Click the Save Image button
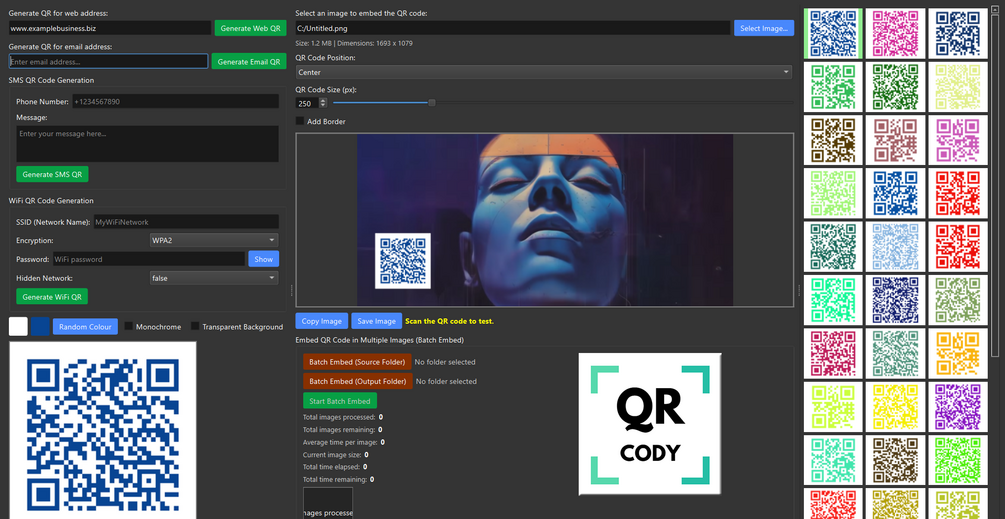 point(376,321)
